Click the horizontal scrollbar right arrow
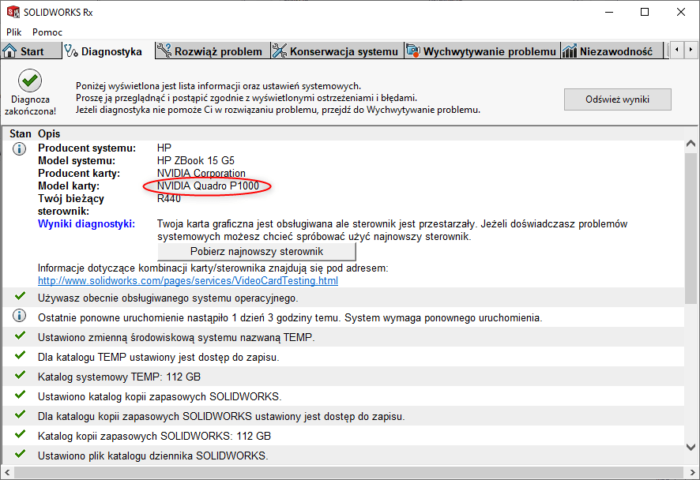 tap(692, 472)
